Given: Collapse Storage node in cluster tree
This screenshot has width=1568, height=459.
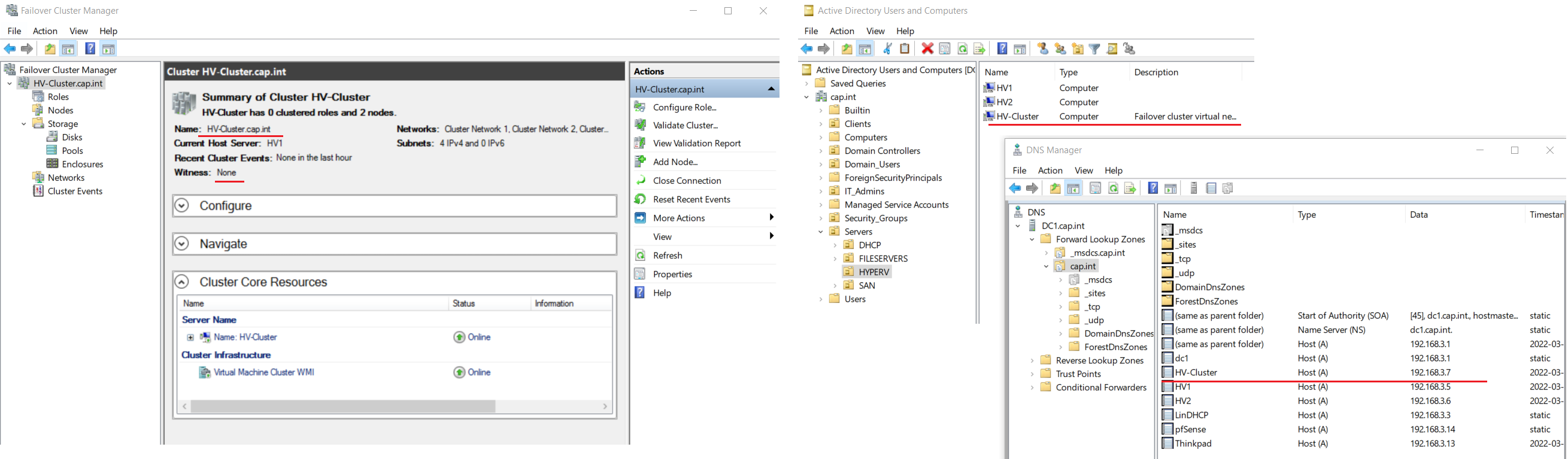Looking at the screenshot, I should tap(24, 123).
